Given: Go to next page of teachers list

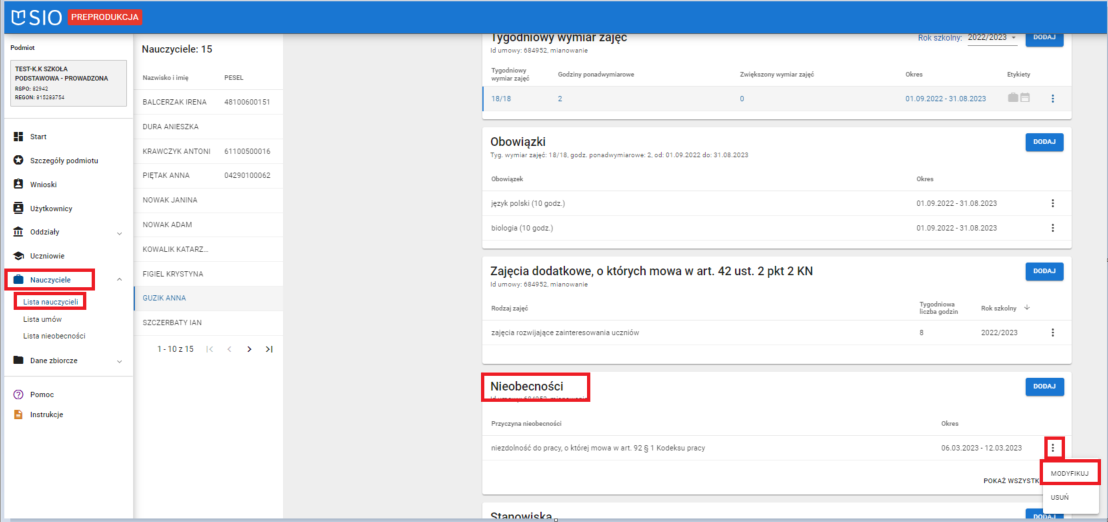Looking at the screenshot, I should tap(249, 349).
